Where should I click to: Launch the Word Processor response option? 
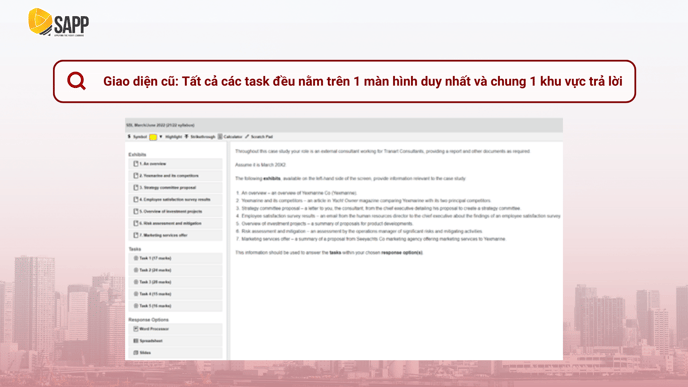[176, 329]
